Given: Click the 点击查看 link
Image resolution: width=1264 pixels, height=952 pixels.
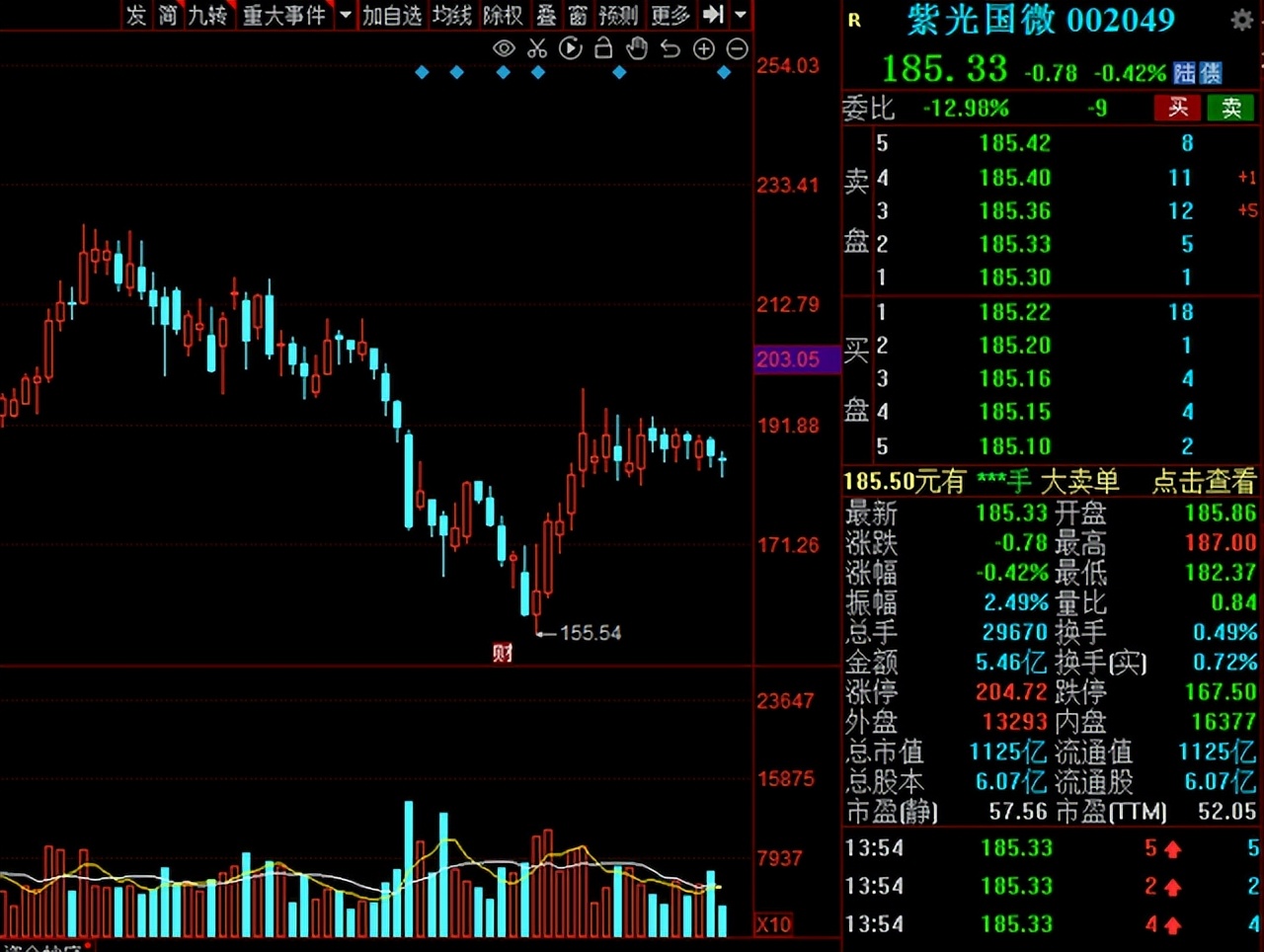Looking at the screenshot, I should click(x=1204, y=481).
